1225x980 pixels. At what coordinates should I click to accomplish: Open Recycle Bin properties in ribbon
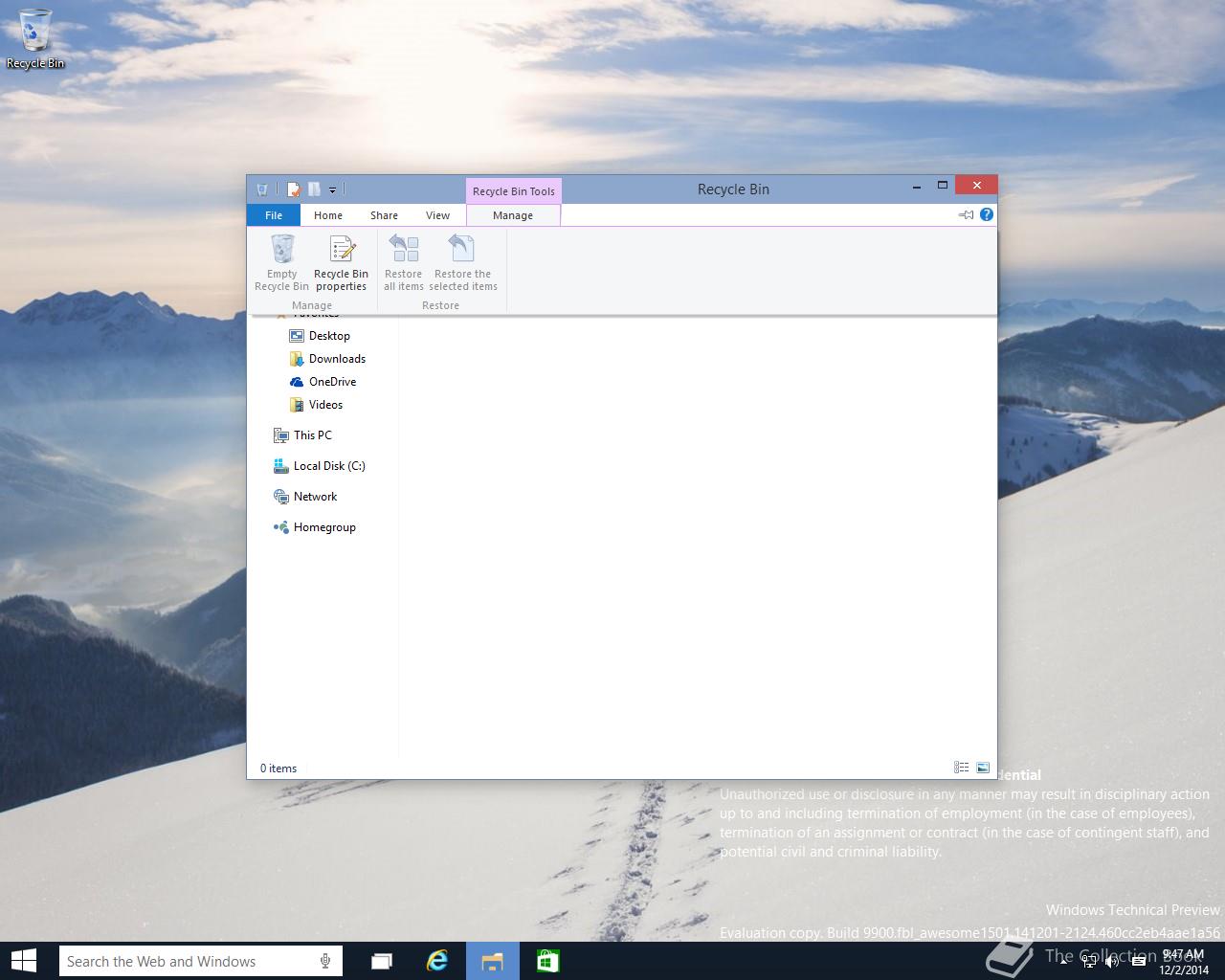[x=341, y=263]
